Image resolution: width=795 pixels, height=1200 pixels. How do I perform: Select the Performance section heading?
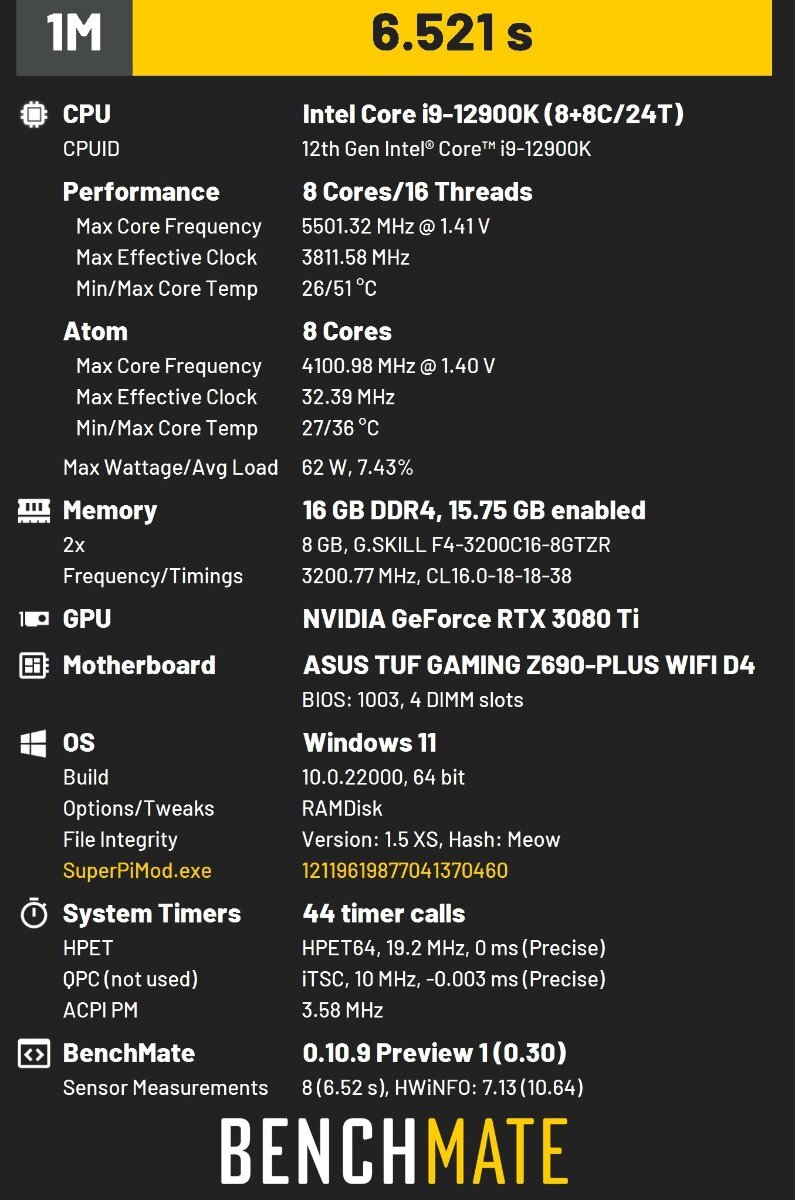[141, 191]
